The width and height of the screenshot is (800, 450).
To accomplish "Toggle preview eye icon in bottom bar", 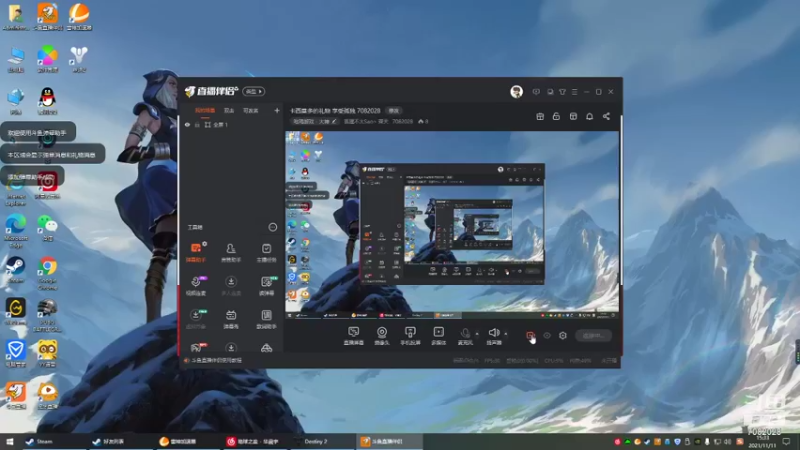I will click(x=547, y=336).
